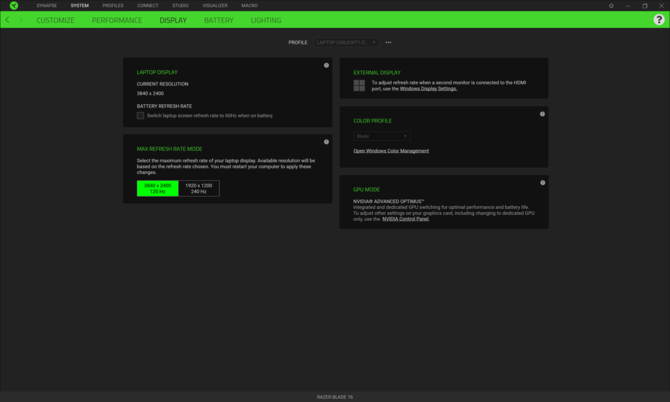This screenshot has height=402, width=670.
Task: Open the Visualizer menu
Action: pos(215,6)
